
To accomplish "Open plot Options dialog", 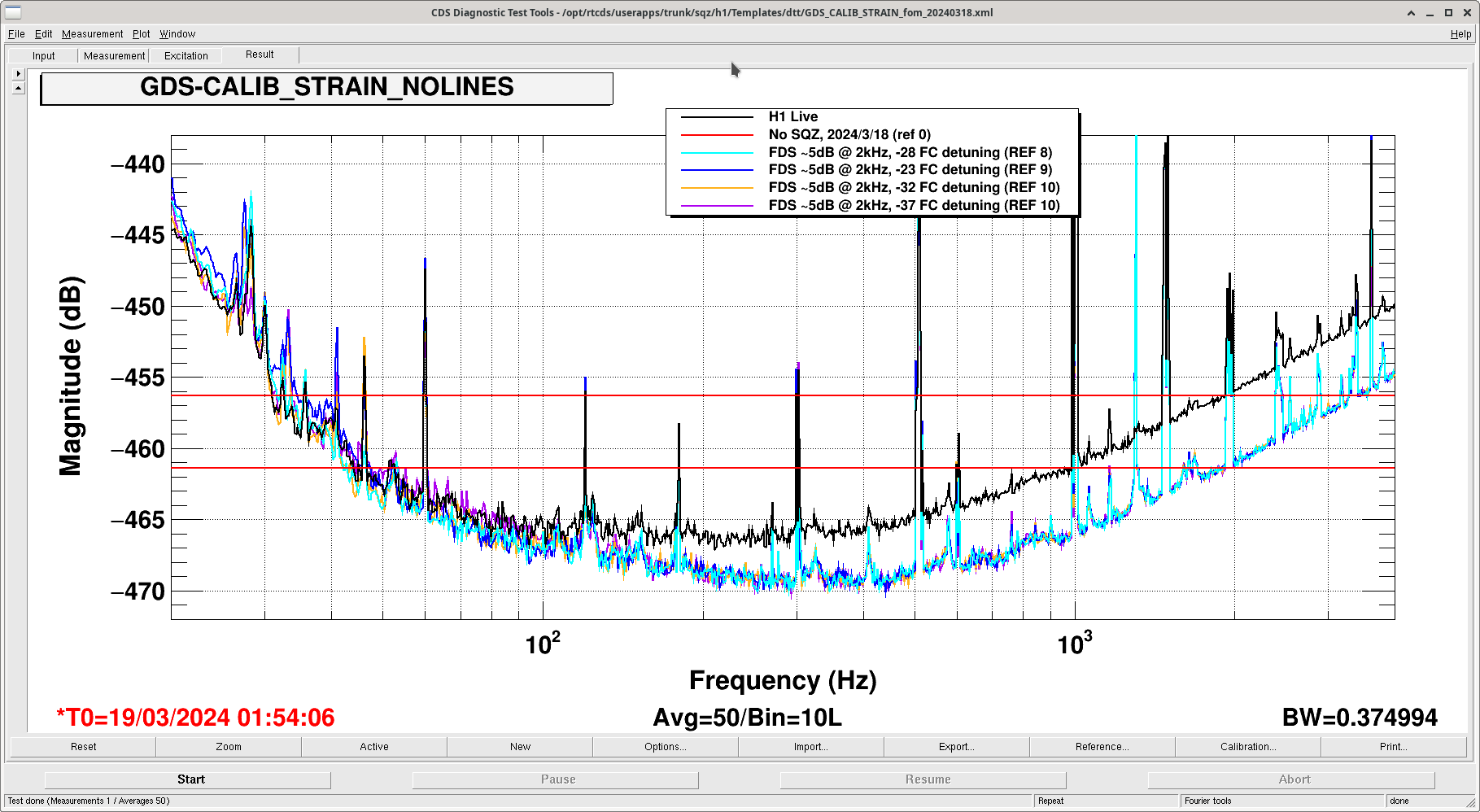I will point(665,747).
